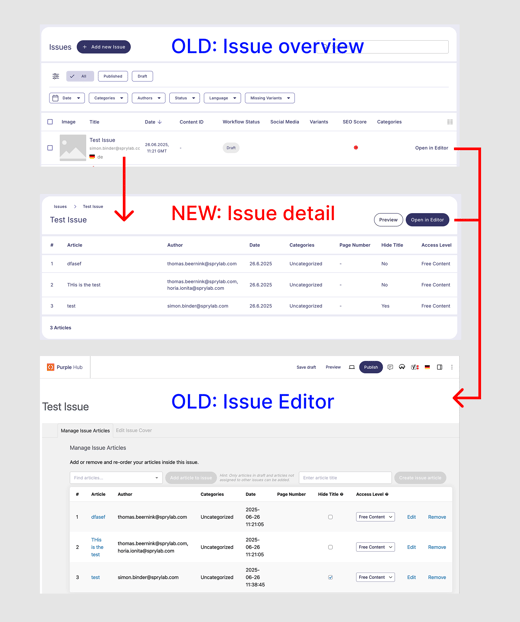Screen dimensions: 520x622
Task: Click the Publish button
Action: point(371,367)
